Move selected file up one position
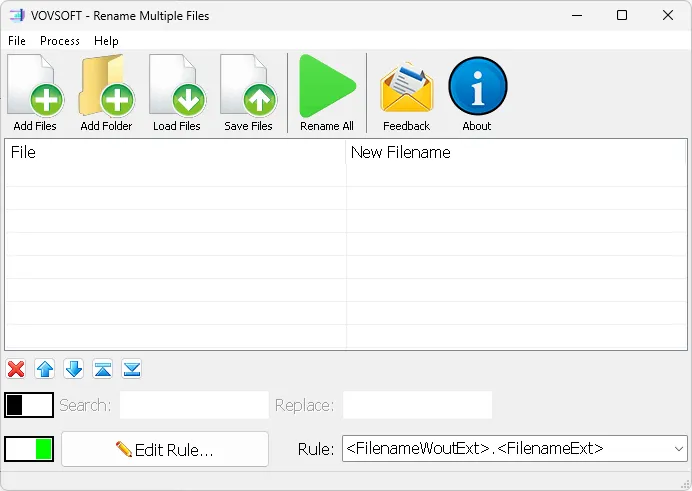Image resolution: width=692 pixels, height=491 pixels. click(45, 369)
